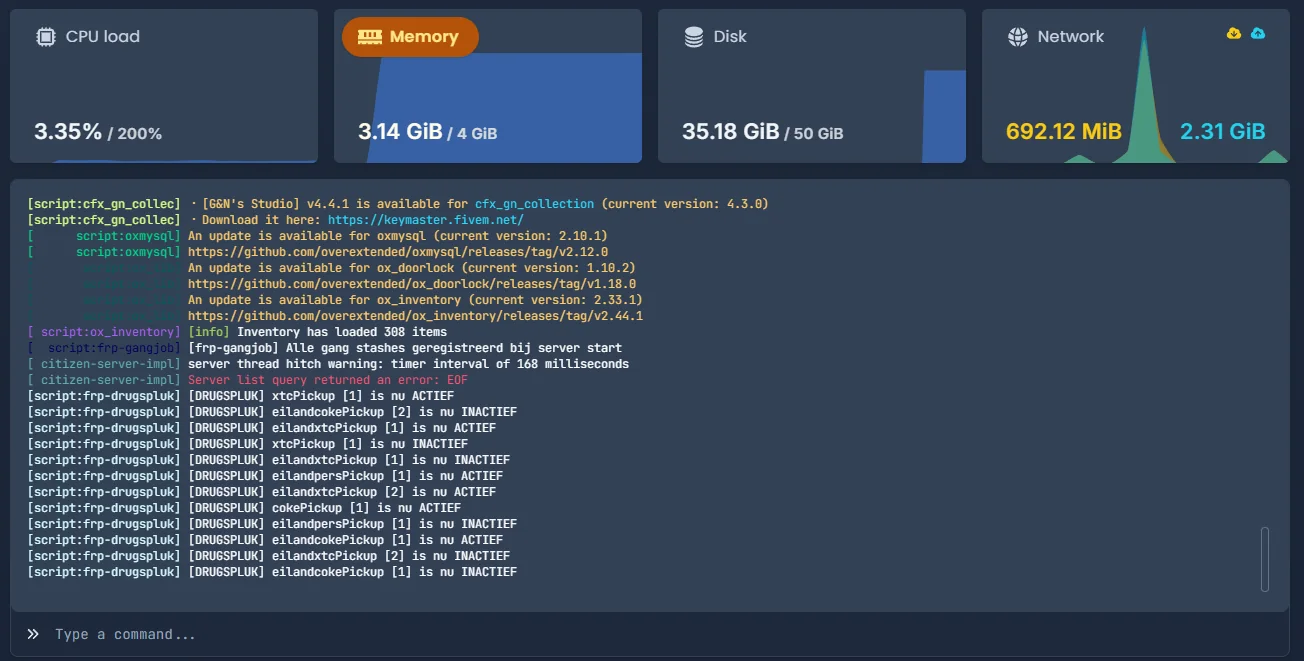
Task: Click the memory stick icon in the orange pill
Action: coord(369,37)
